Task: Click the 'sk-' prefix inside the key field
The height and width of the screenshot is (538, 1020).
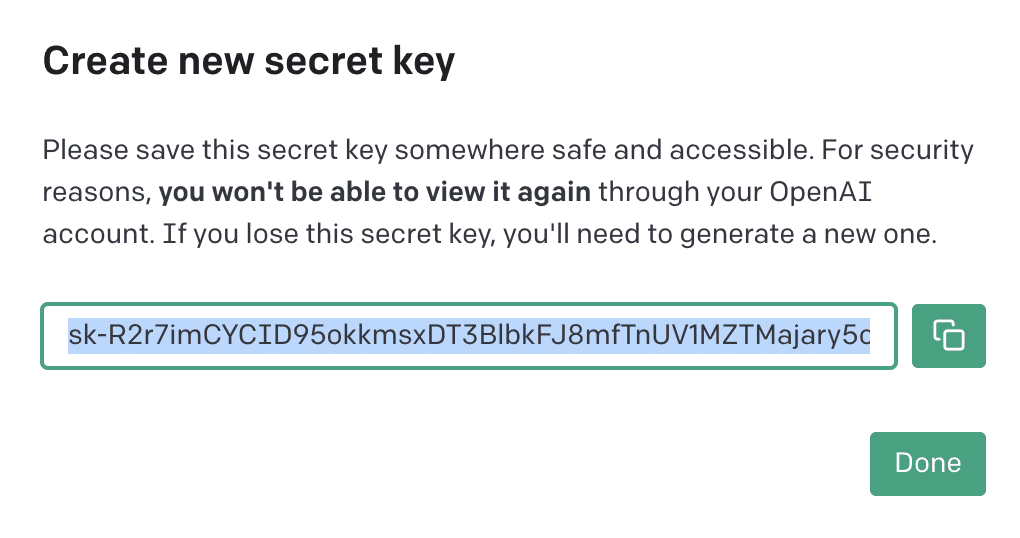Action: [87, 336]
